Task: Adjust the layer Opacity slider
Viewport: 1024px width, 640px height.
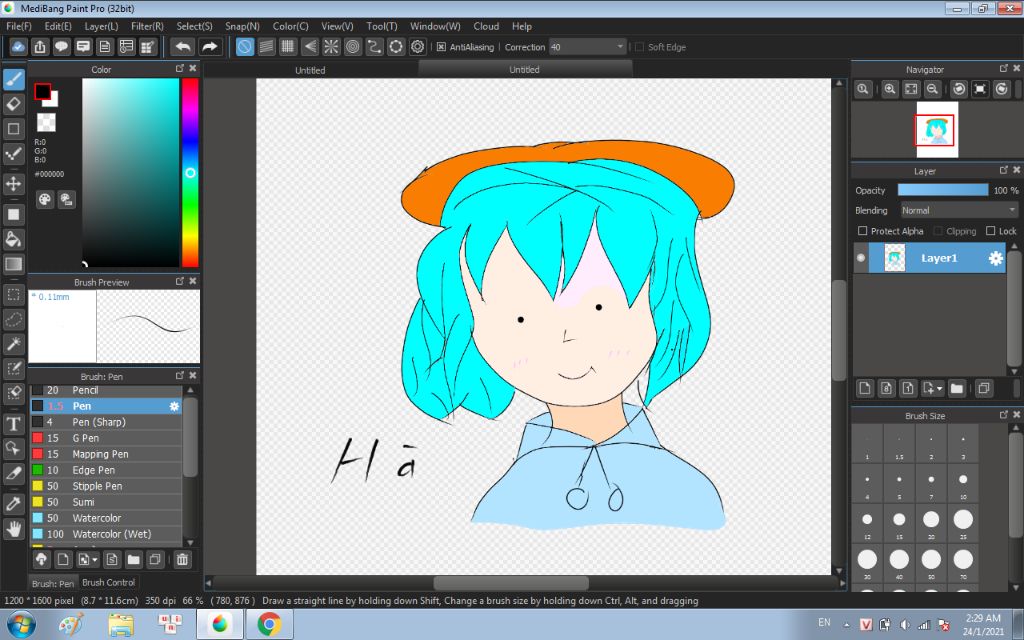Action: tap(942, 190)
